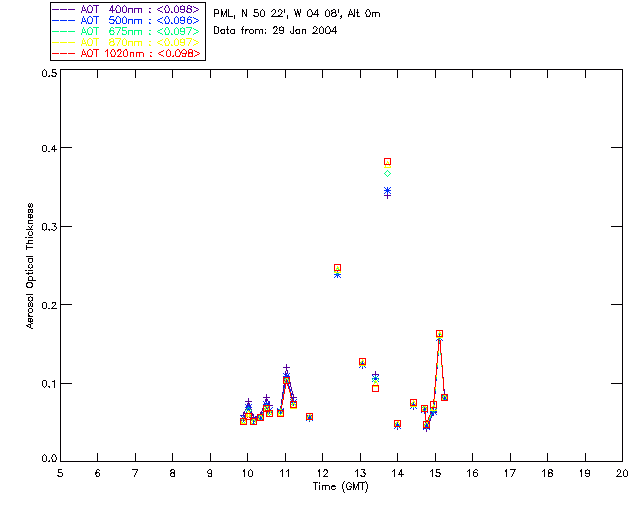The height and width of the screenshot is (512, 640).
Task: Click the y-axis tick label 0.3
Action: point(49,227)
